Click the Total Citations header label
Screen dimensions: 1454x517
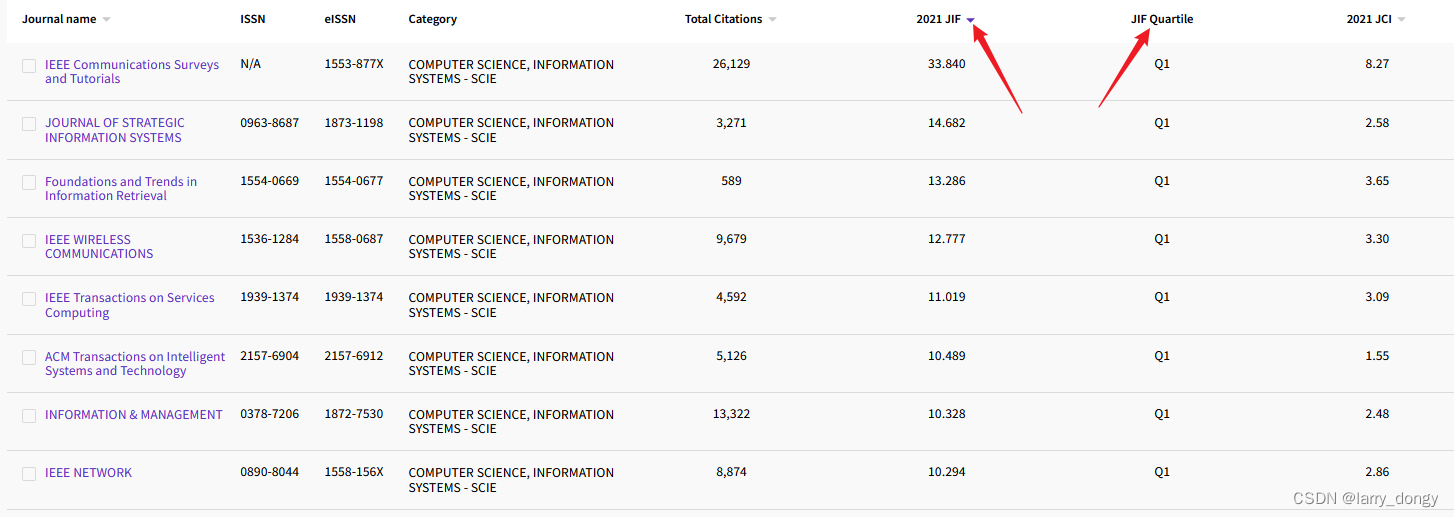723,19
